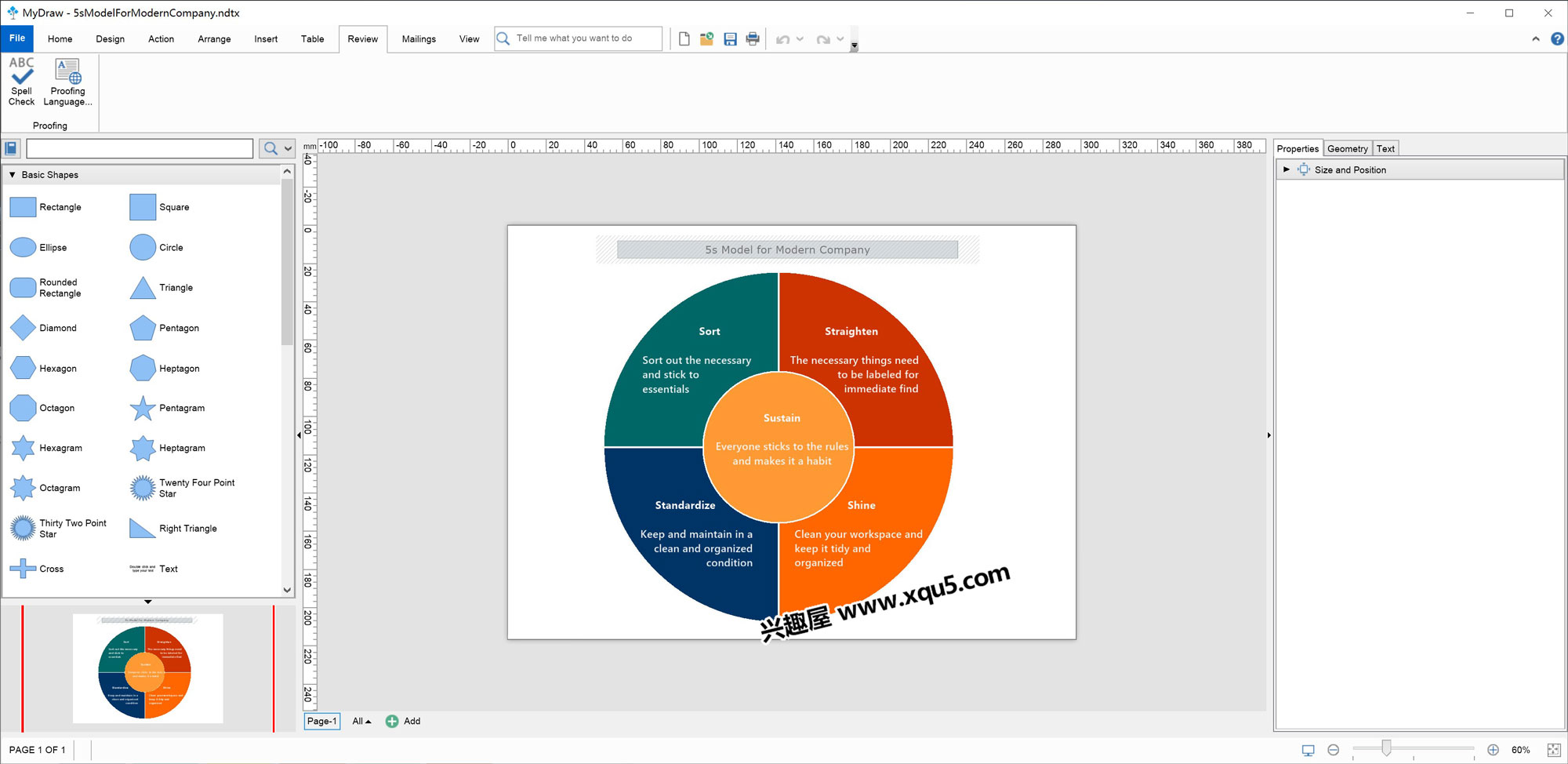Select the Twenty Four Point Star shape
1568x764 pixels.
(x=183, y=488)
